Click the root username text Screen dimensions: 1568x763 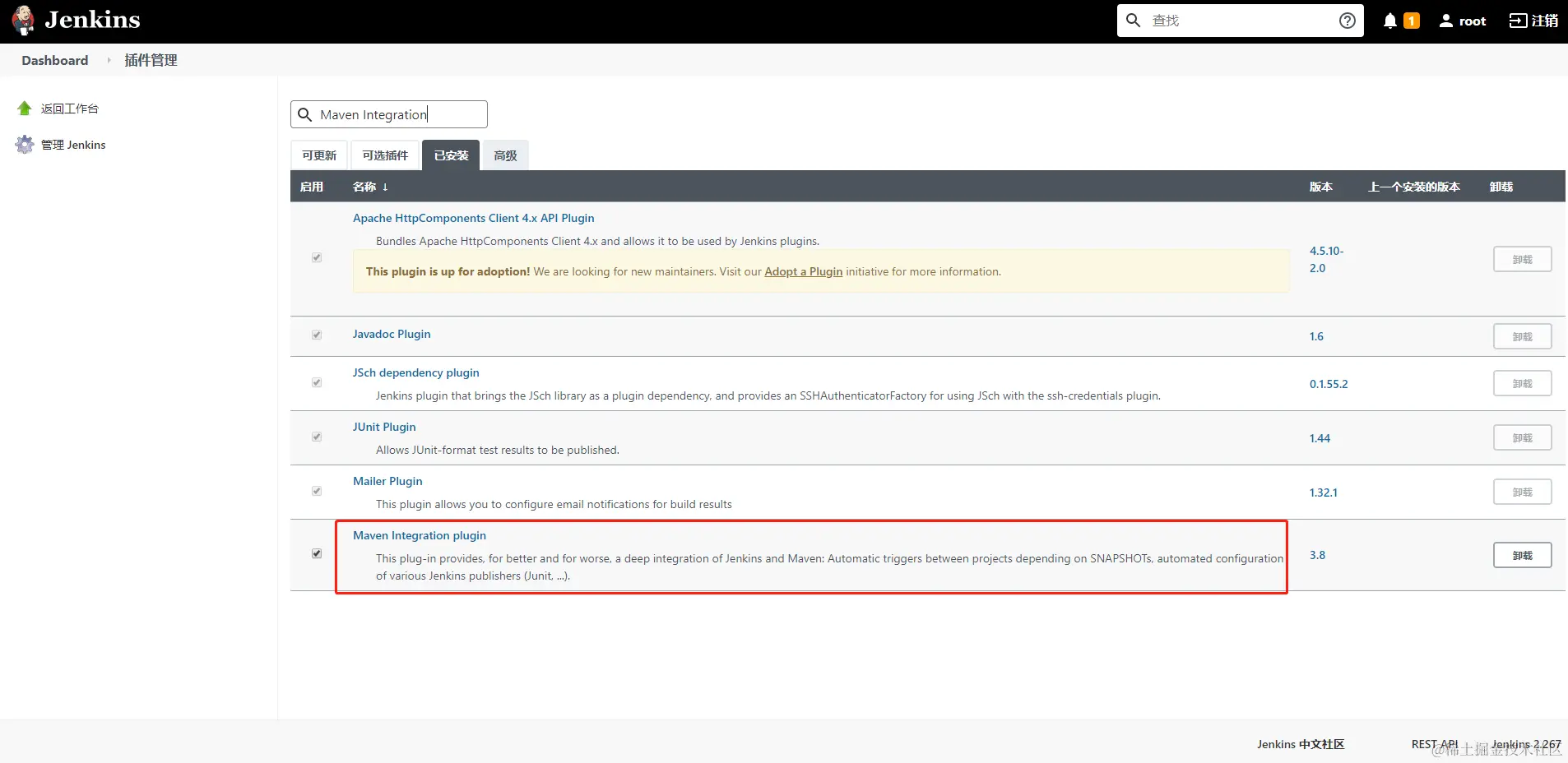coord(1473,21)
